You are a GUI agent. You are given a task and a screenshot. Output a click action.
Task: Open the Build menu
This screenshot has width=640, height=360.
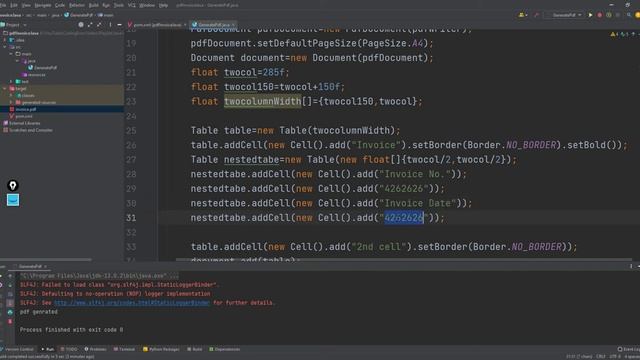94,5
